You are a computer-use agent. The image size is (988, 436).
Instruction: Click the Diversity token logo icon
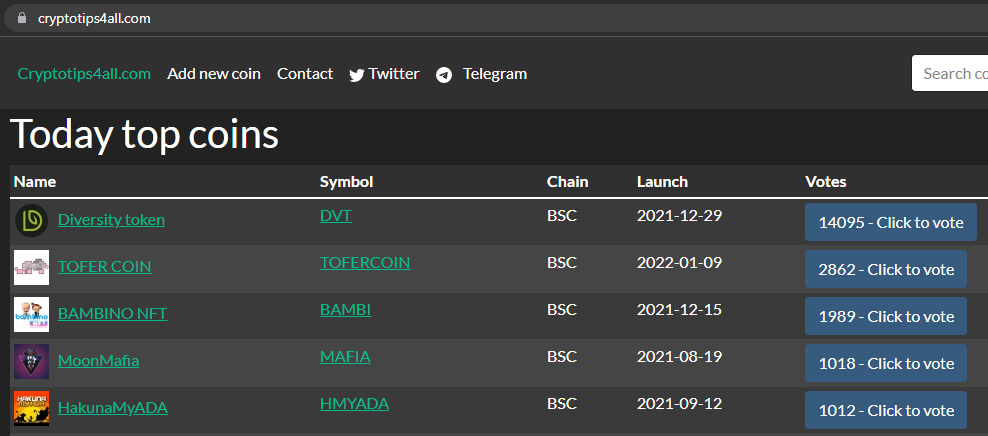[32, 221]
